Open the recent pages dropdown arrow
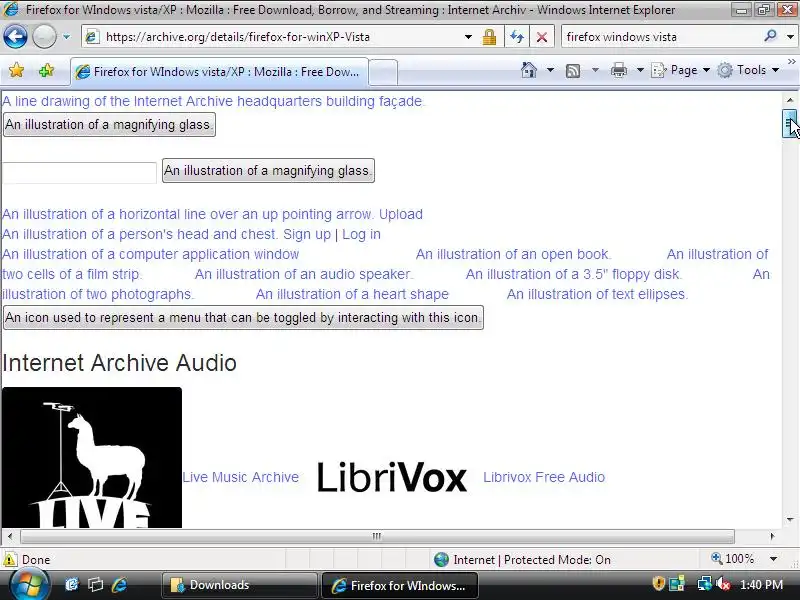 tap(66, 37)
